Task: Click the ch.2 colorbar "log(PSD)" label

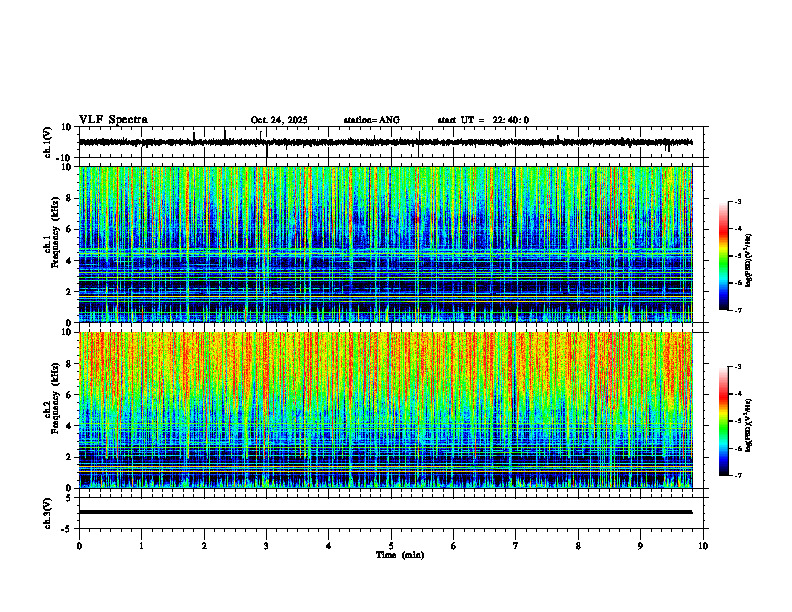Action: pos(749,425)
